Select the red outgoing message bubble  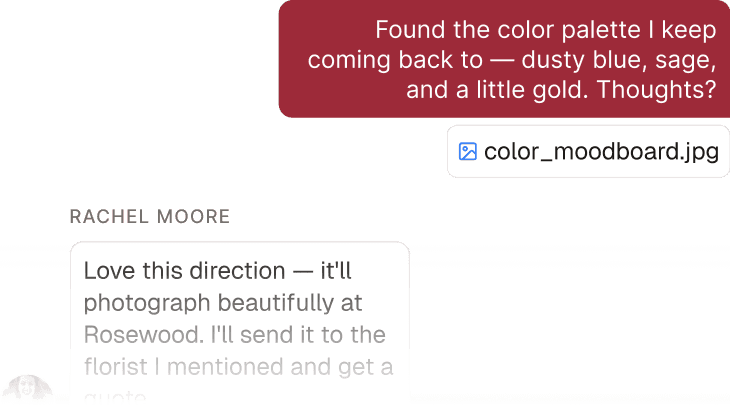504,59
